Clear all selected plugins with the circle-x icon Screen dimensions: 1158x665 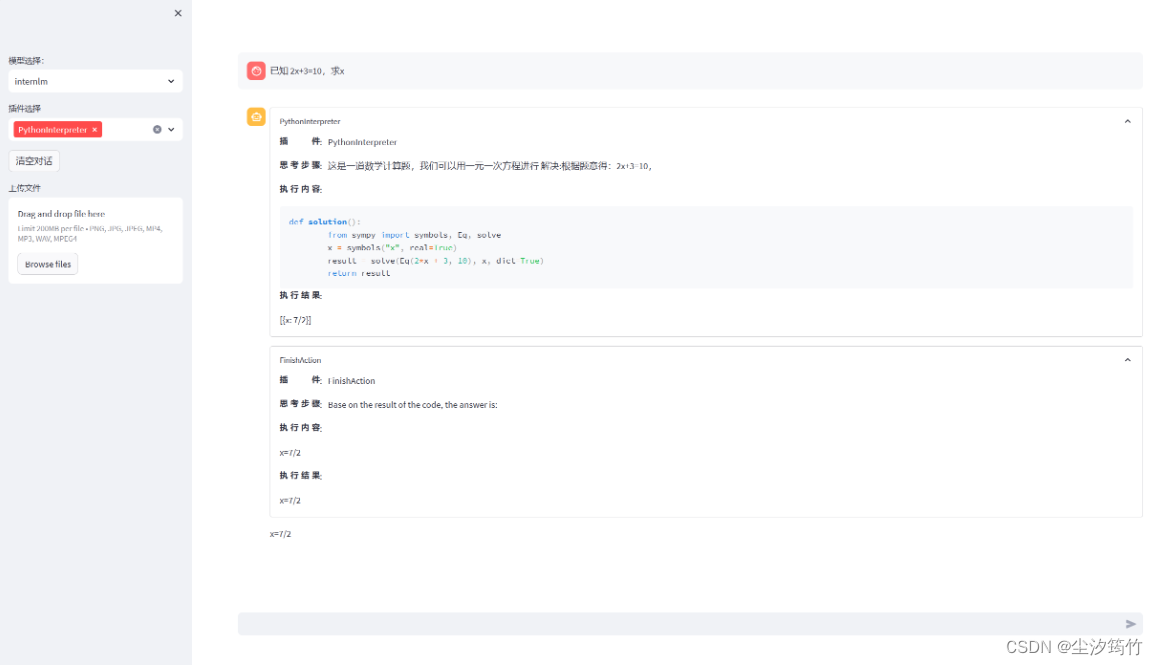point(157,130)
